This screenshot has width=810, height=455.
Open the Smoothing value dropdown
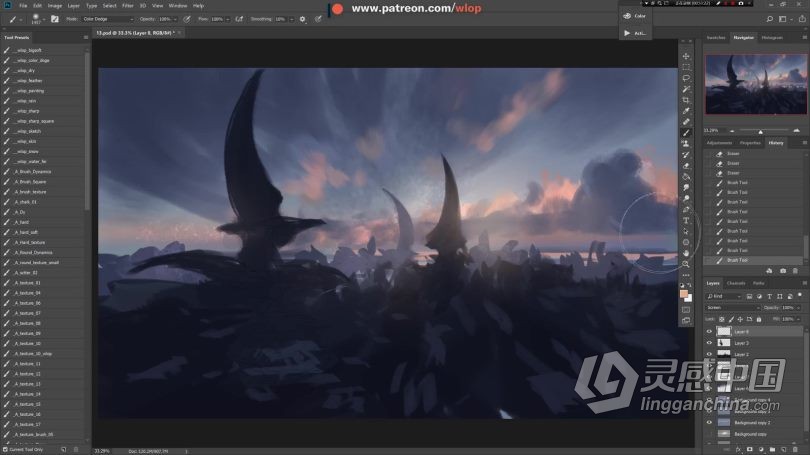pos(291,19)
